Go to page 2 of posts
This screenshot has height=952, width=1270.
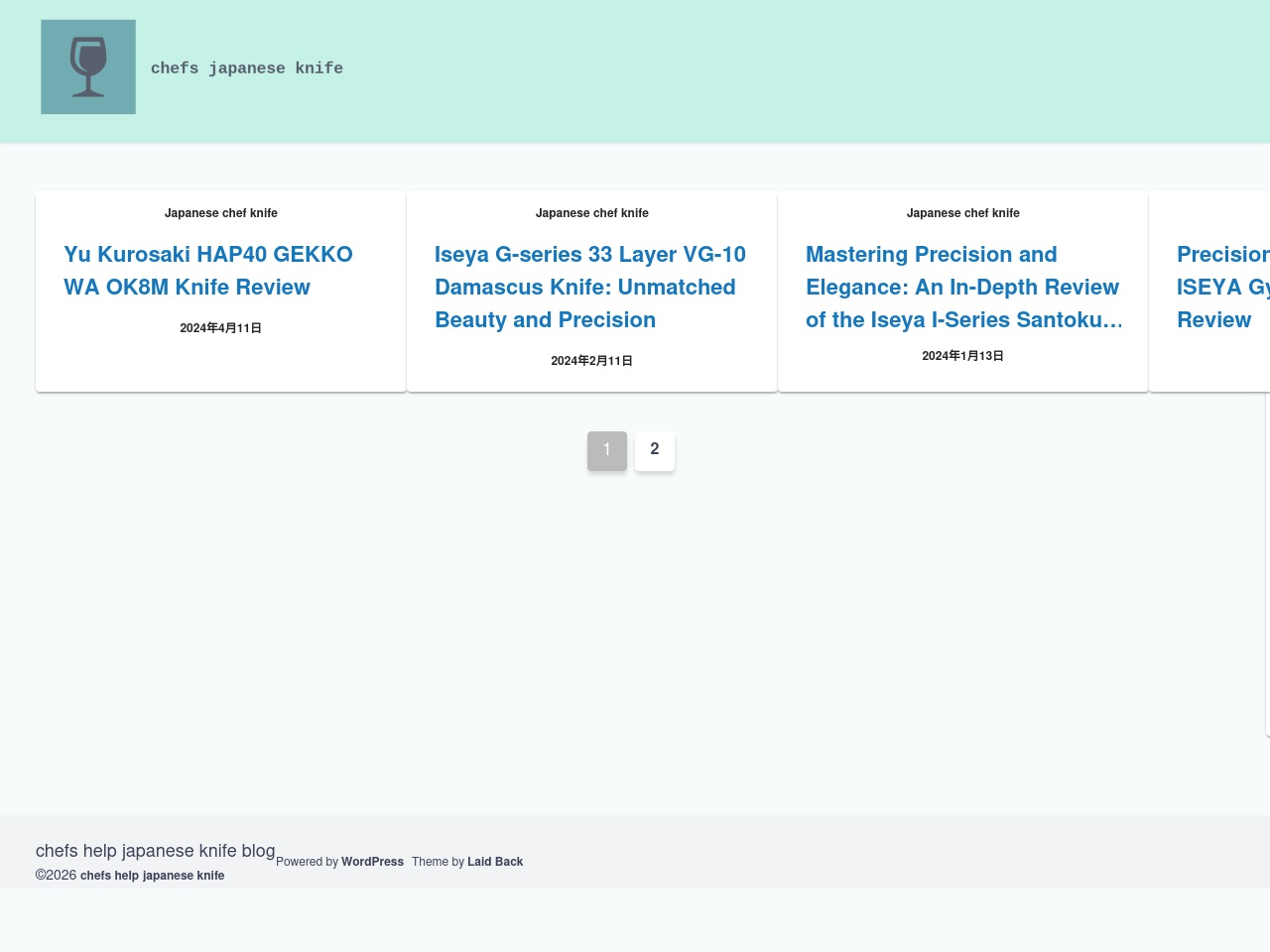point(655,450)
